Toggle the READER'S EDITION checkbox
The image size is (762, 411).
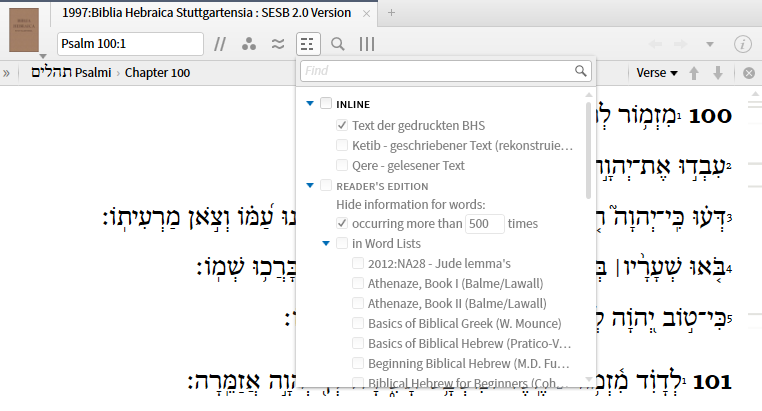point(326,185)
